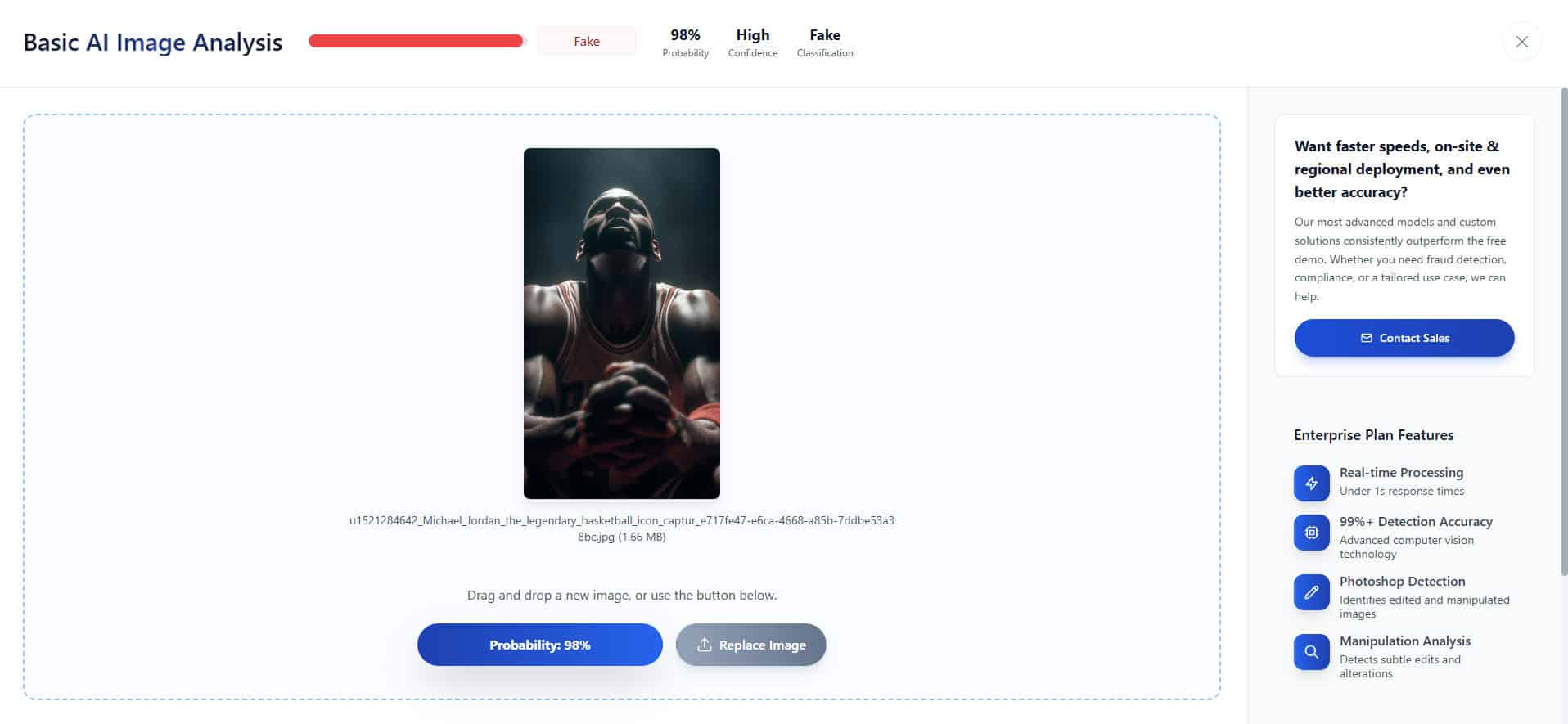Click the 98% Probability stat

685,43
